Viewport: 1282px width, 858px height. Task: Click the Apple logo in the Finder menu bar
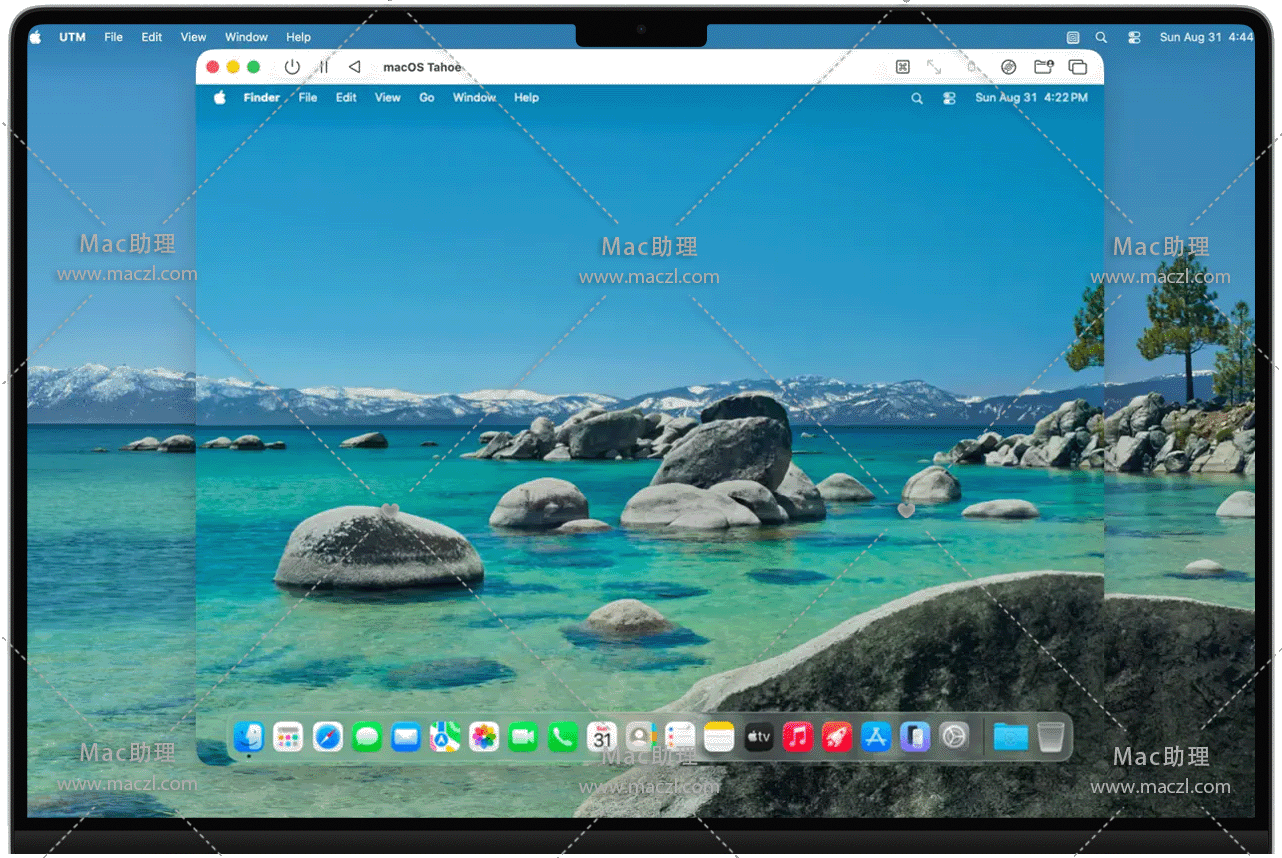(220, 98)
